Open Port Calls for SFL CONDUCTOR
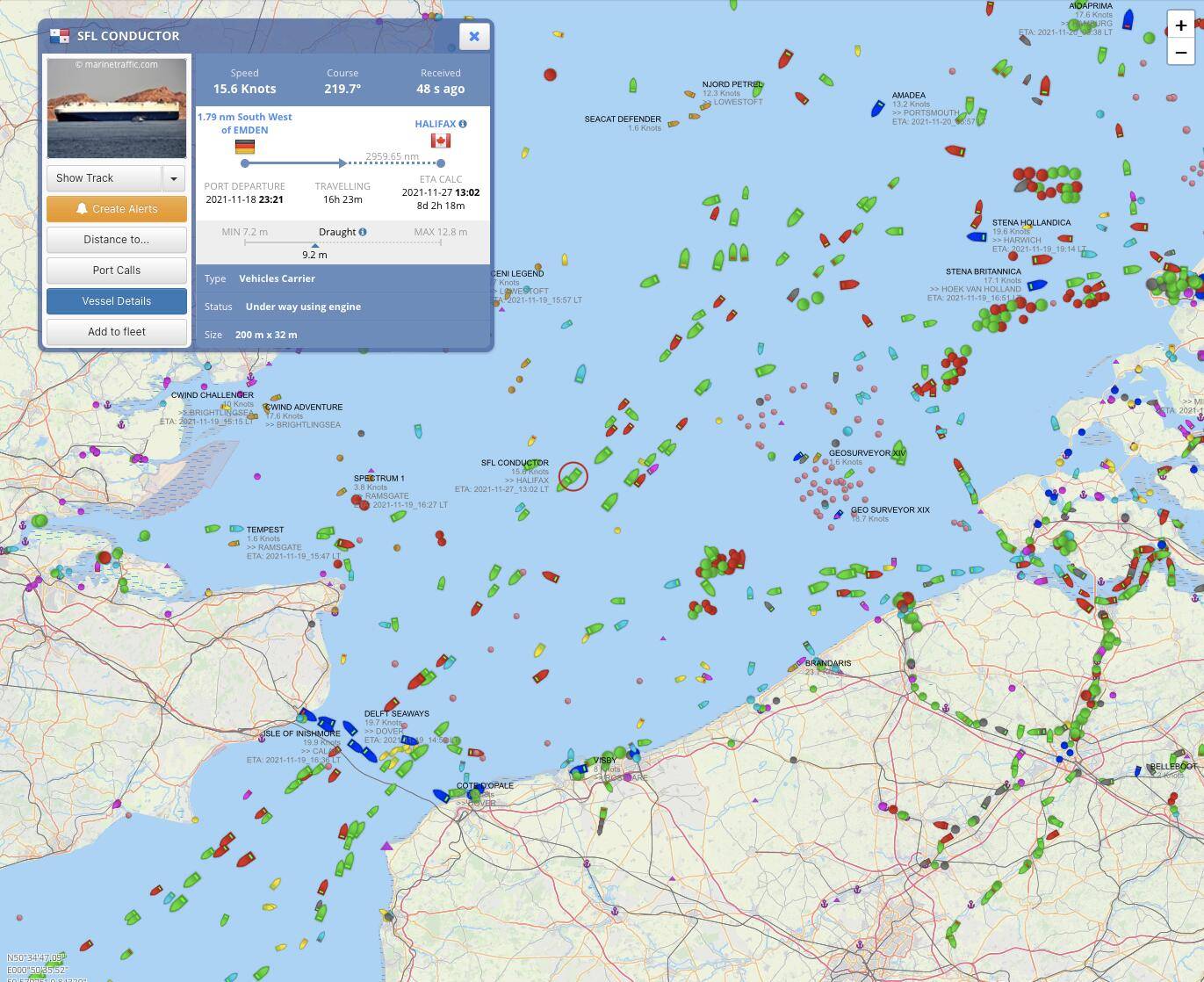Image resolution: width=1204 pixels, height=982 pixels. [x=117, y=271]
